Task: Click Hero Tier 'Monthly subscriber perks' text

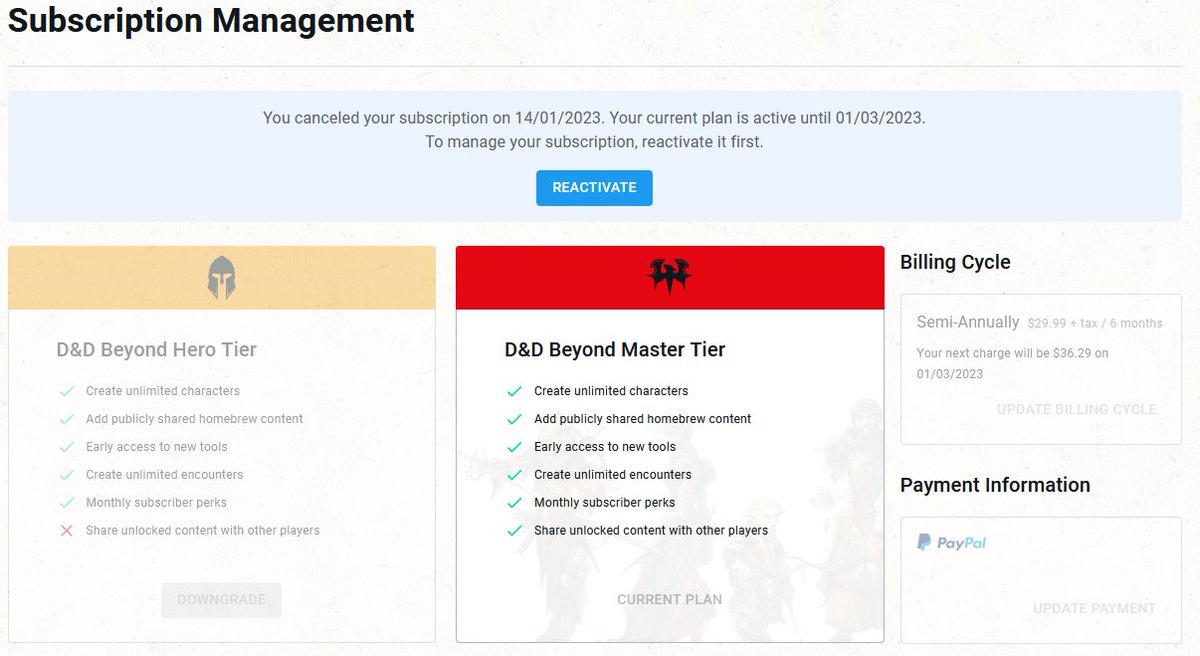Action: pyautogui.click(x=156, y=503)
